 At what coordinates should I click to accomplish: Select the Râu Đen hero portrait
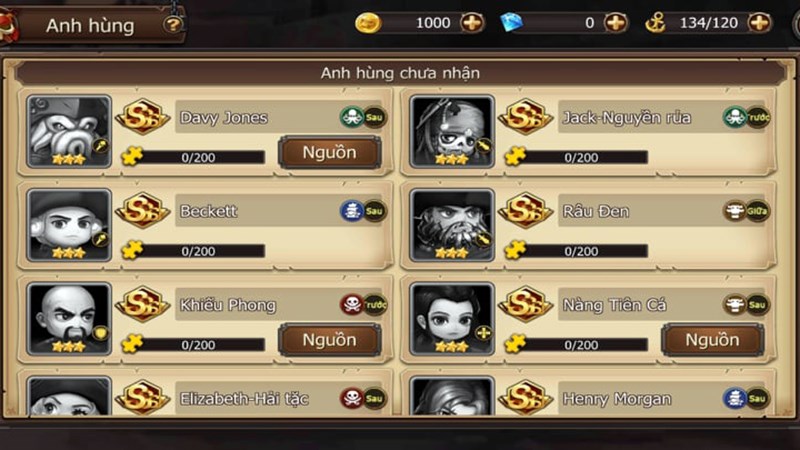452,225
